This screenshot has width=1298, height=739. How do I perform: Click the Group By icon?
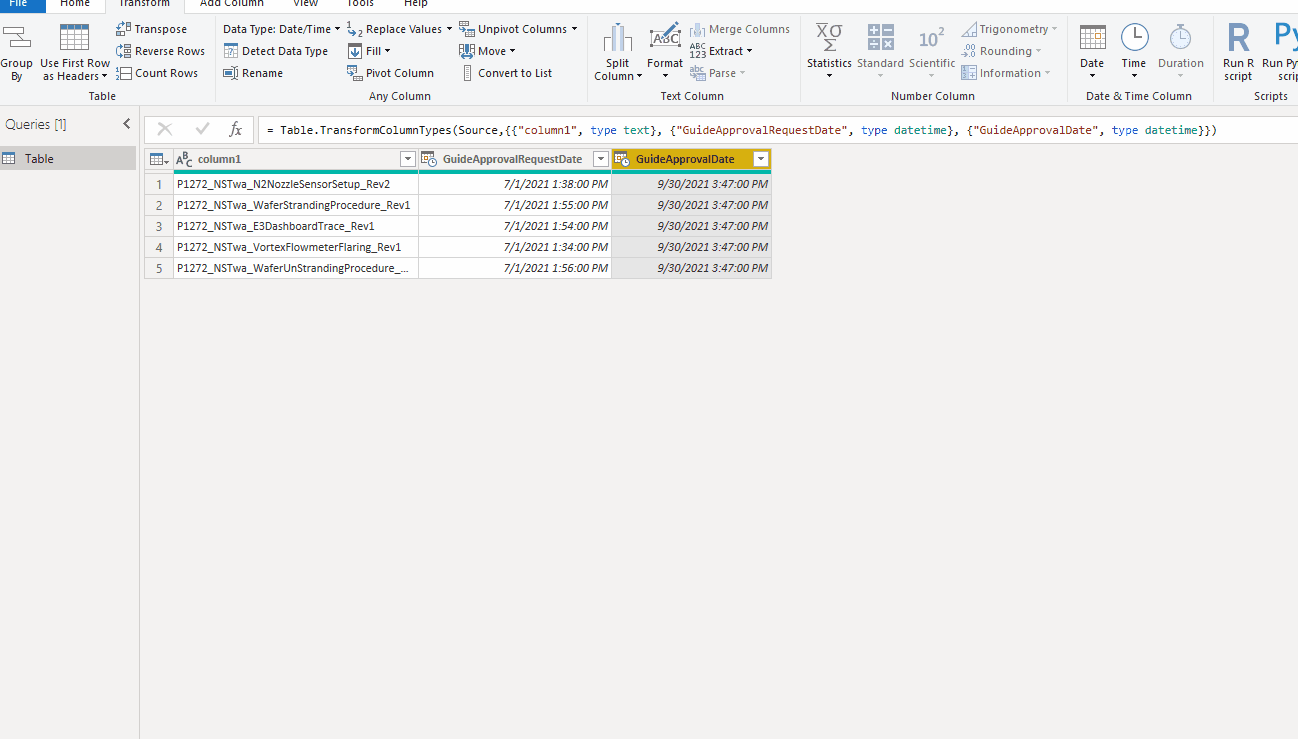pyautogui.click(x=17, y=39)
